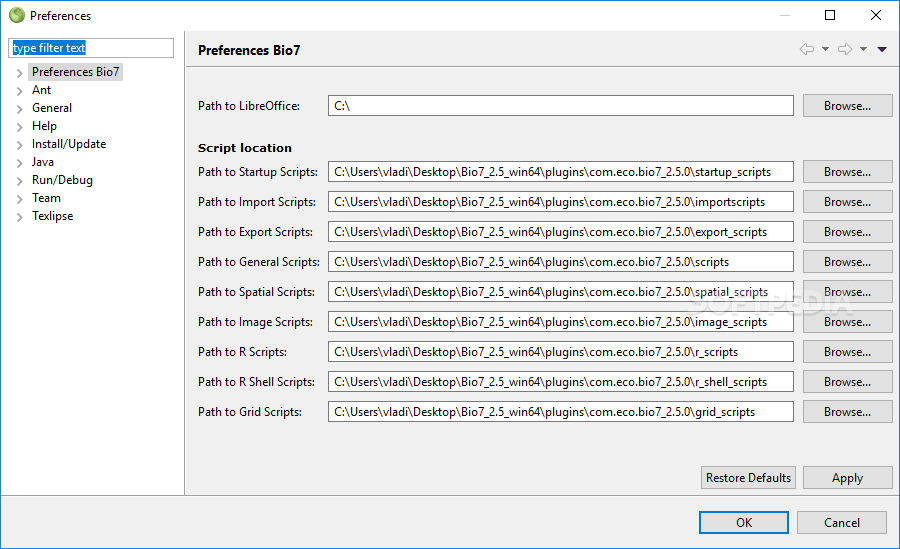Select Team in the preferences tree
The image size is (900, 549).
click(x=46, y=198)
